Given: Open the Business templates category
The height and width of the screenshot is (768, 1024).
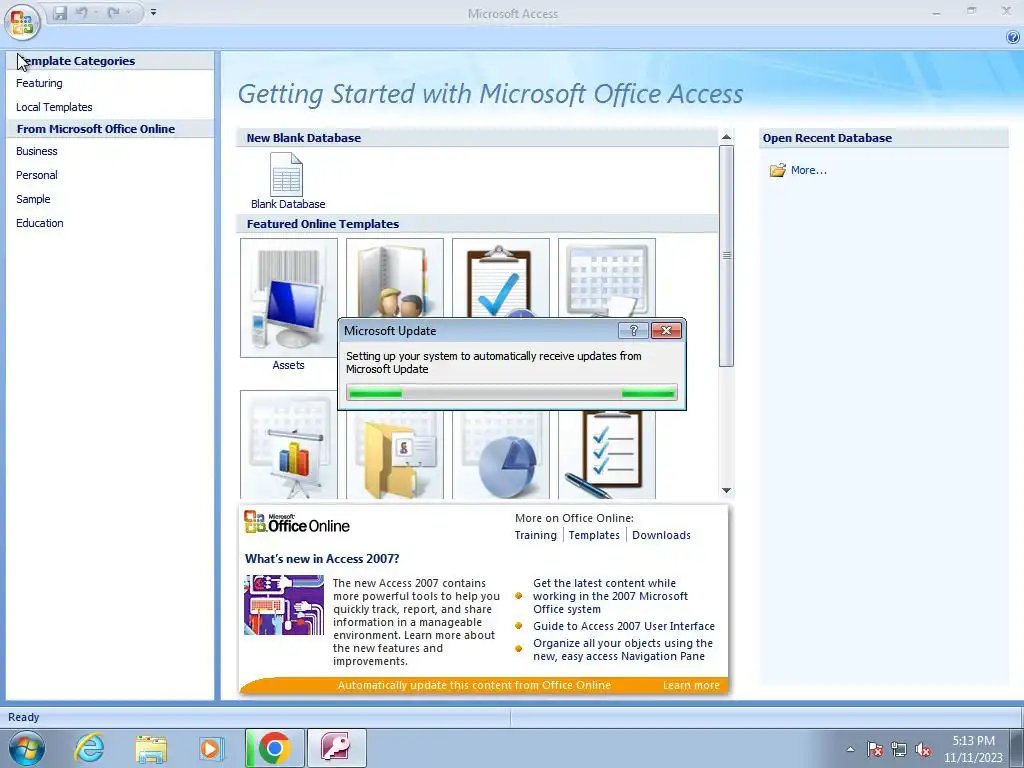Looking at the screenshot, I should pyautogui.click(x=37, y=151).
